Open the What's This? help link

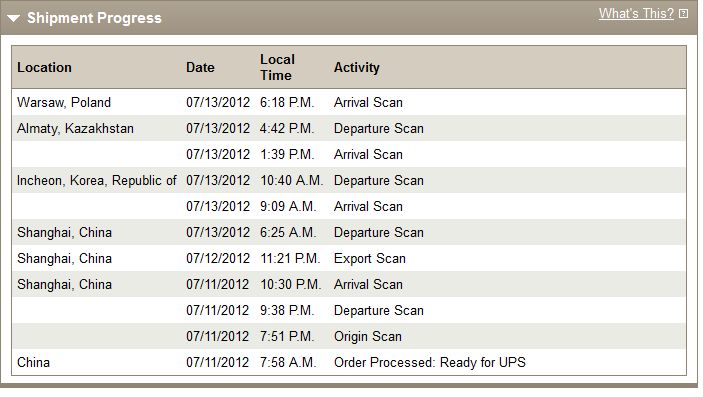pos(636,13)
